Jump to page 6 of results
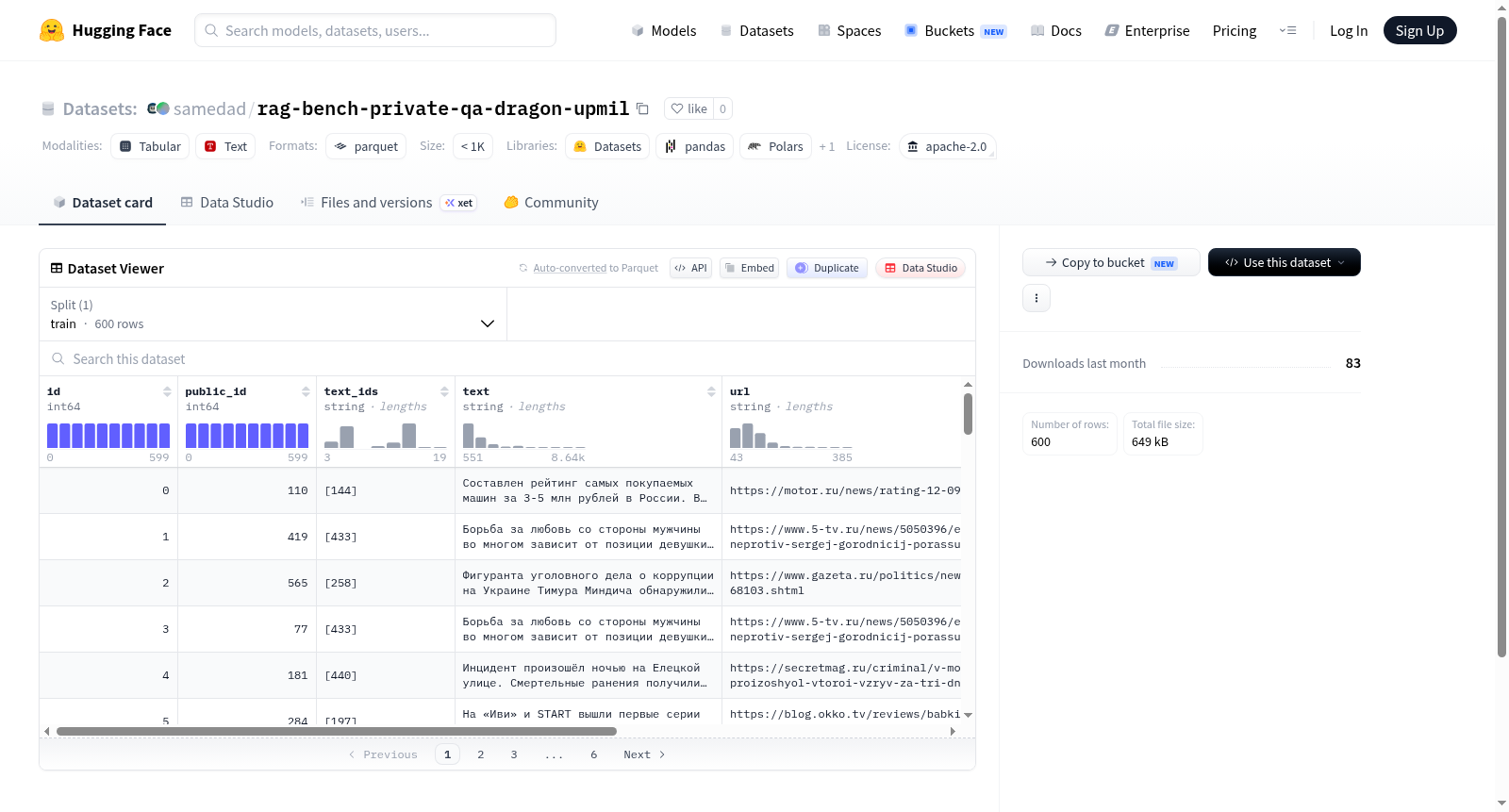 point(594,754)
